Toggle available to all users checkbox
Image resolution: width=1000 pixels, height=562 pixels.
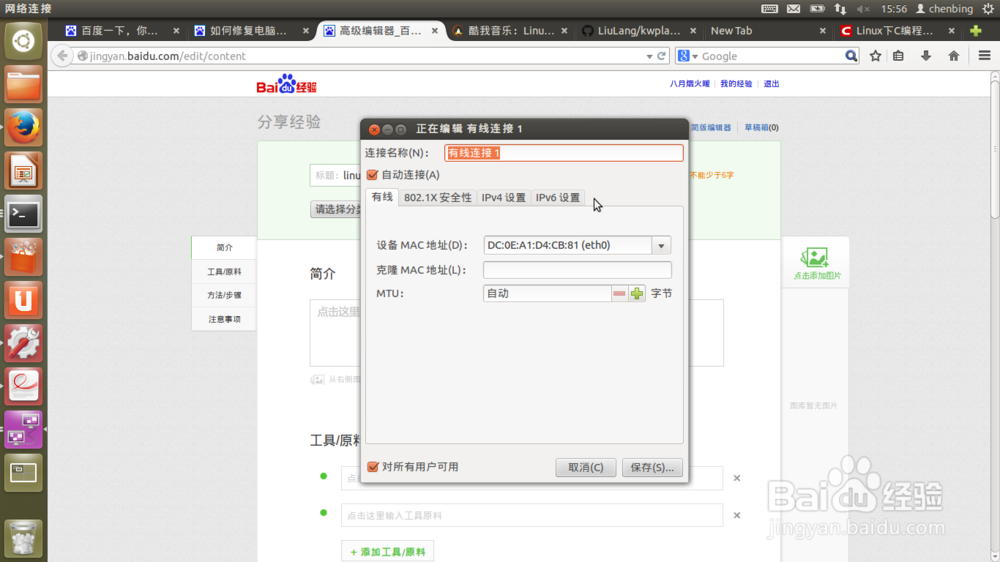coord(373,467)
